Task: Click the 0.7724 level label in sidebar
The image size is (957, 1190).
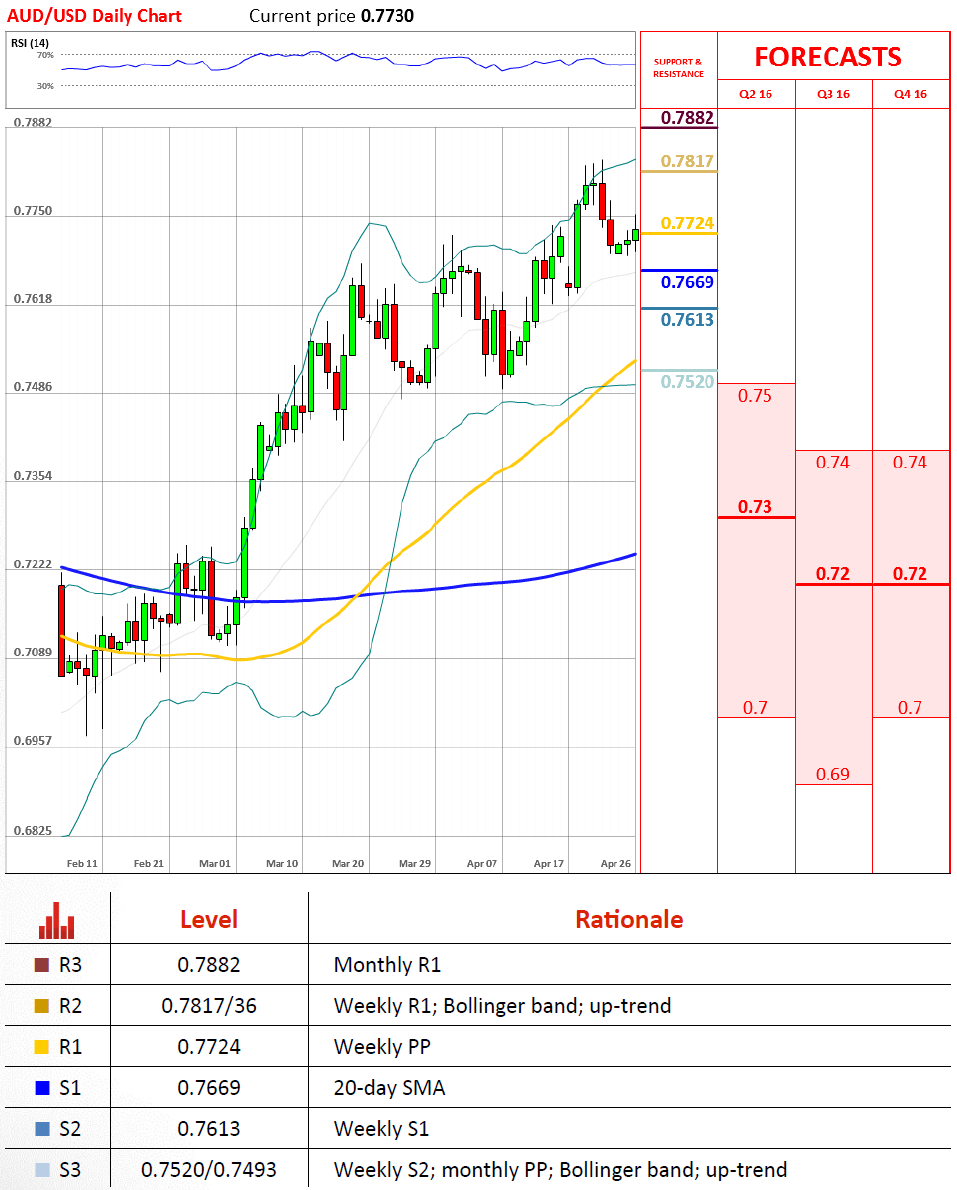Action: (x=688, y=223)
